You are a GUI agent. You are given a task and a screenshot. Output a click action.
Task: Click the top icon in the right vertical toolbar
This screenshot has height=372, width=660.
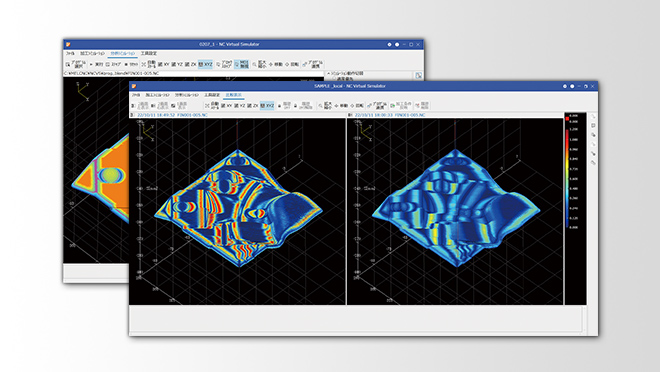pyautogui.click(x=593, y=117)
